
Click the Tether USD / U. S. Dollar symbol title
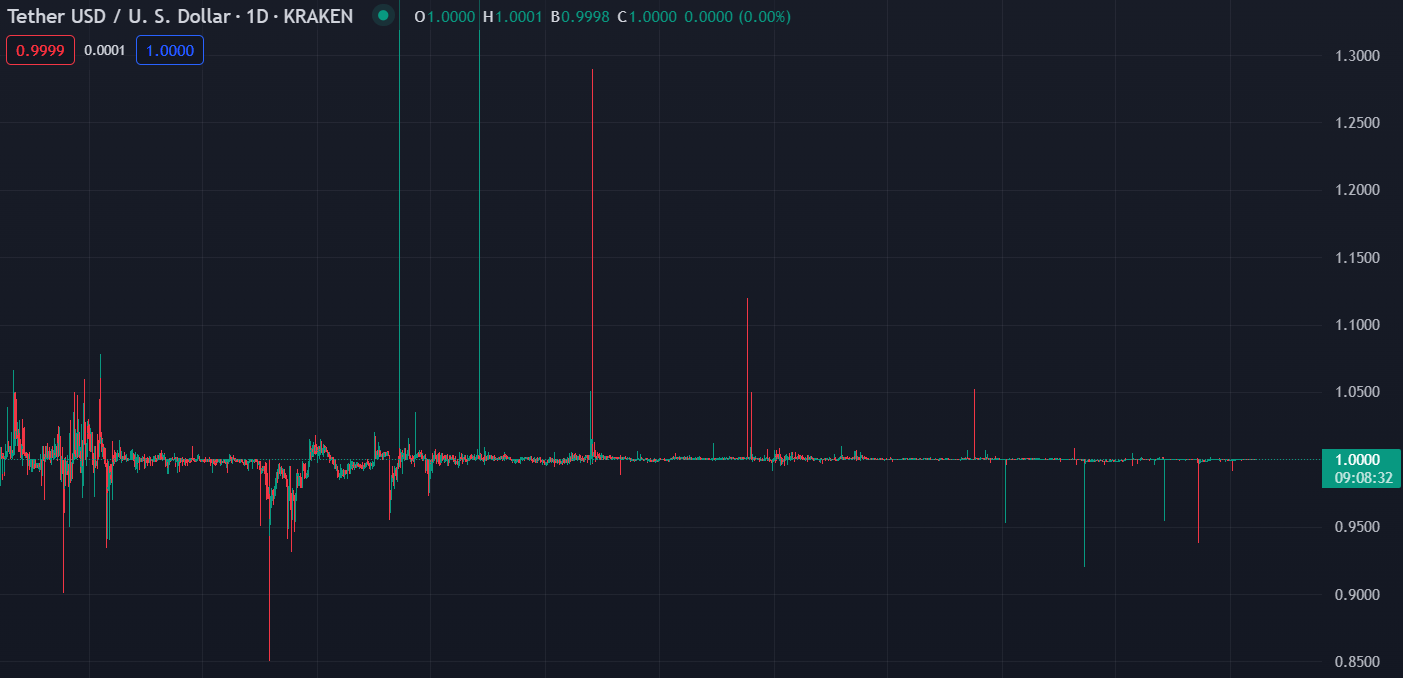180,17
